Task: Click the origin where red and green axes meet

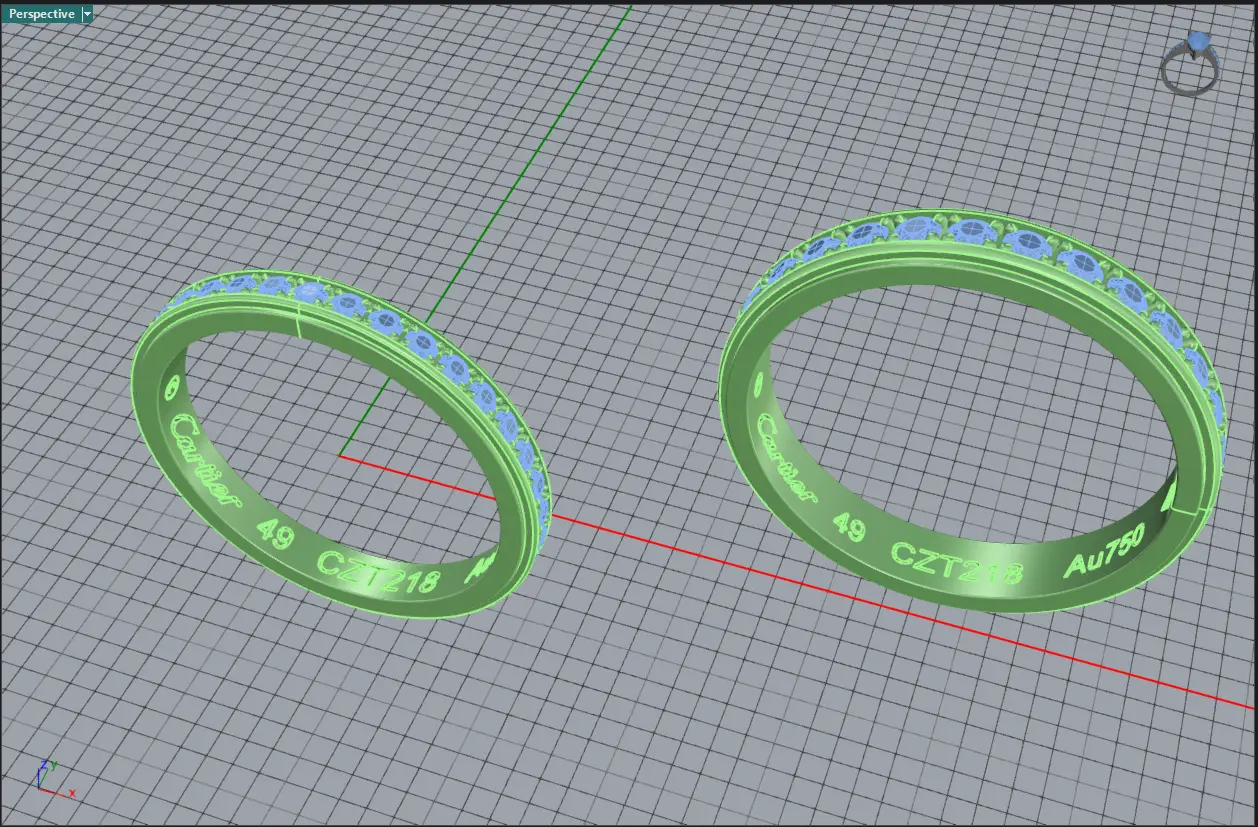Action: point(340,456)
